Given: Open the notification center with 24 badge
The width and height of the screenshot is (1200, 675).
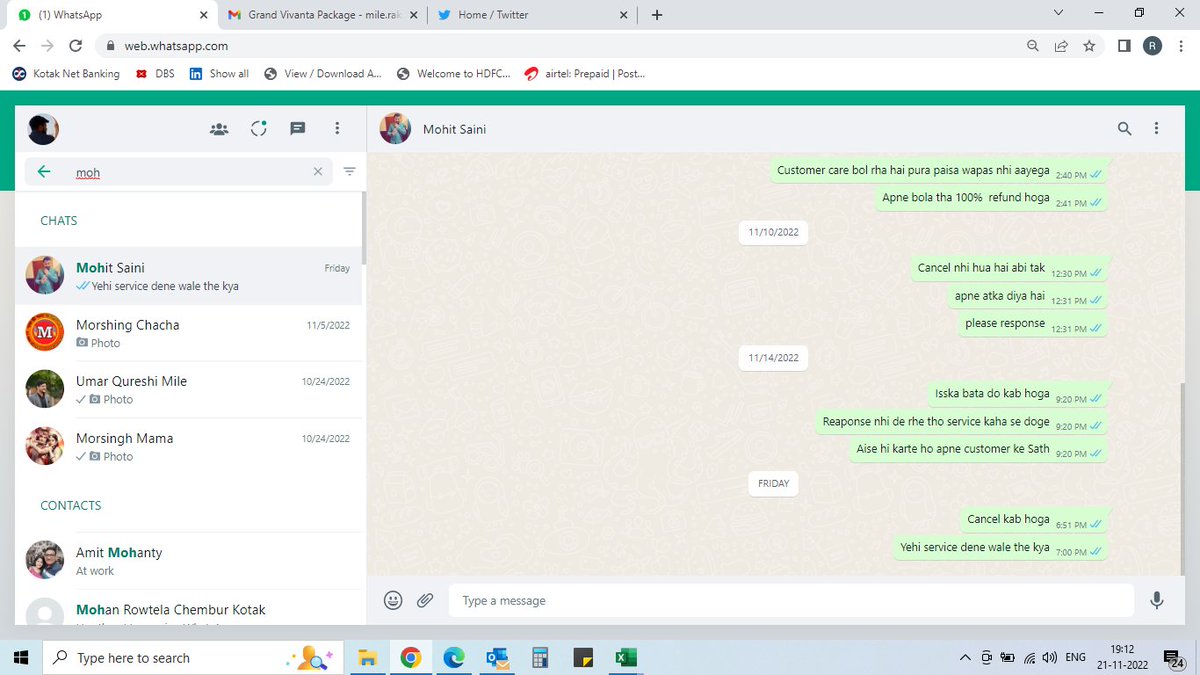Looking at the screenshot, I should tap(1172, 657).
